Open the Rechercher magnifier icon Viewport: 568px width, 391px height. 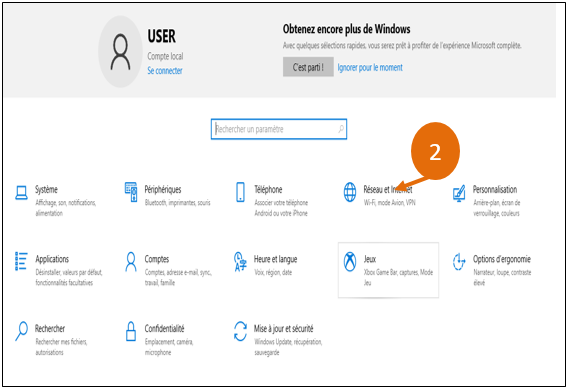tap(22, 331)
